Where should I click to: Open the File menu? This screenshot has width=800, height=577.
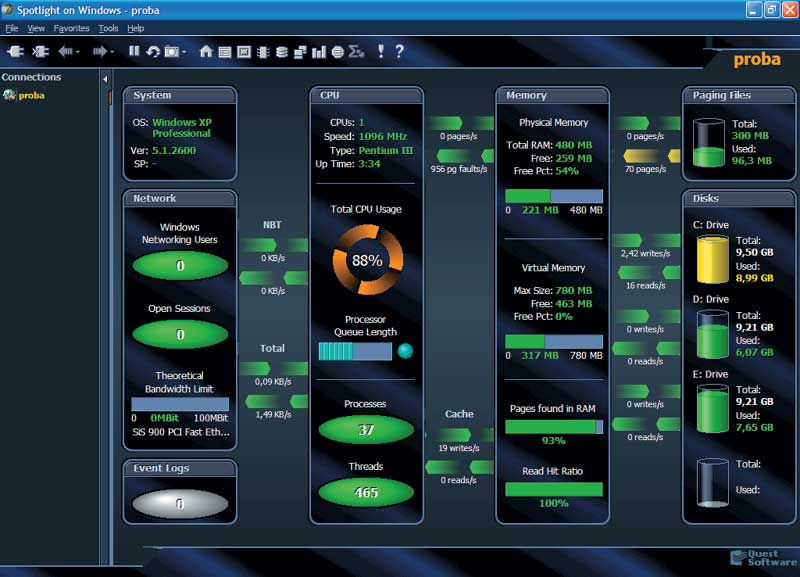pos(12,28)
